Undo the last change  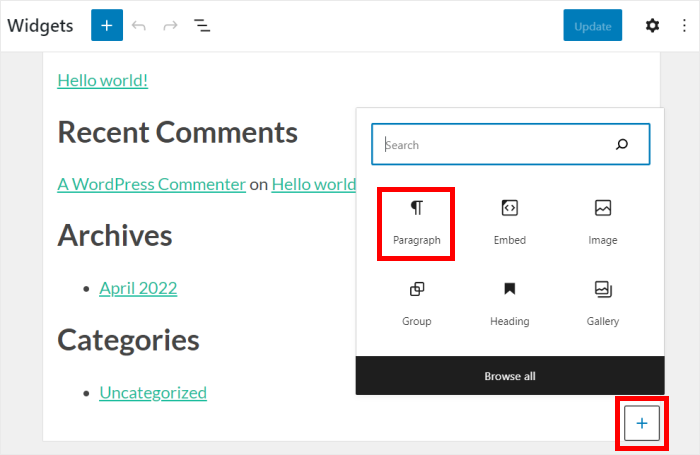(139, 26)
